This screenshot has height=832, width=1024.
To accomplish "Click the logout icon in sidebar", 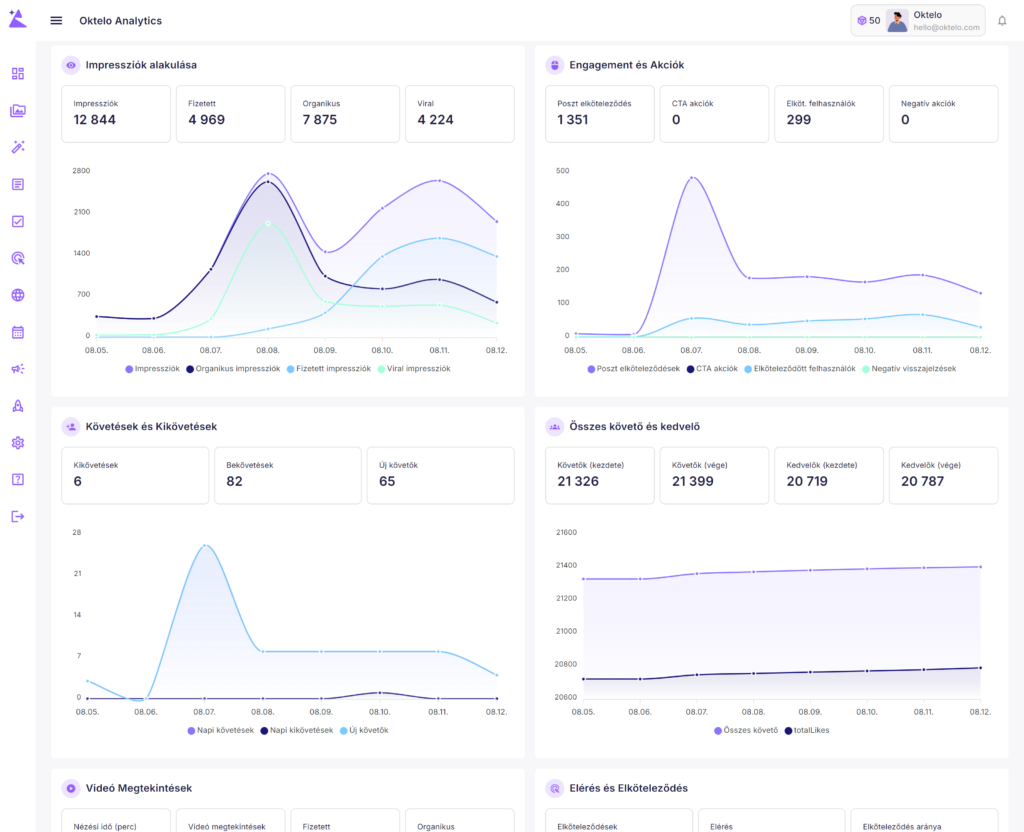I will [17, 517].
